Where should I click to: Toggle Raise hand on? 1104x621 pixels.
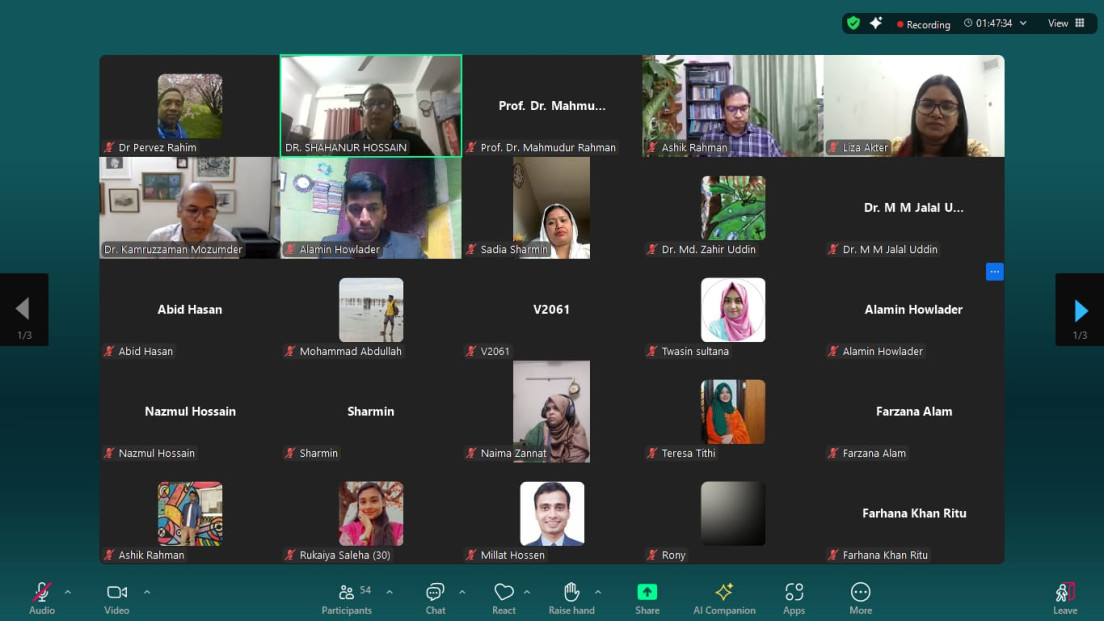(571, 597)
